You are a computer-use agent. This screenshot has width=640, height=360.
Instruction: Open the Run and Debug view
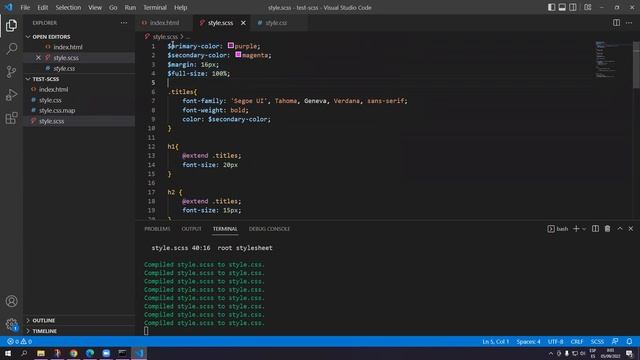click(11, 95)
